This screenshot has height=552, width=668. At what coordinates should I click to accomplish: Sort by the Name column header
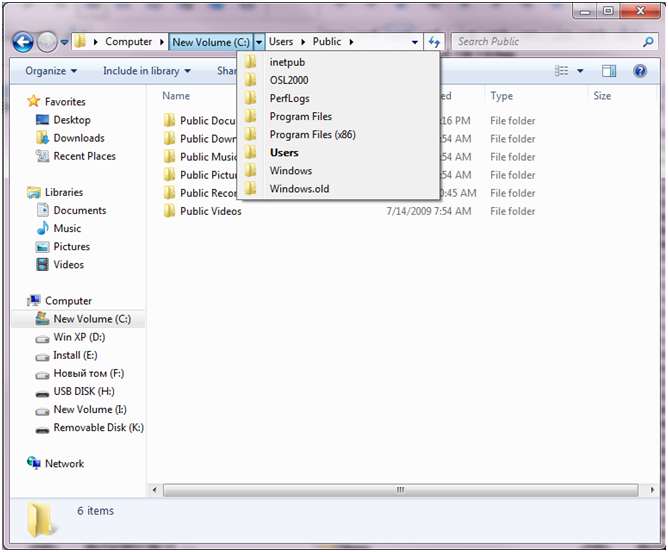tap(176, 96)
